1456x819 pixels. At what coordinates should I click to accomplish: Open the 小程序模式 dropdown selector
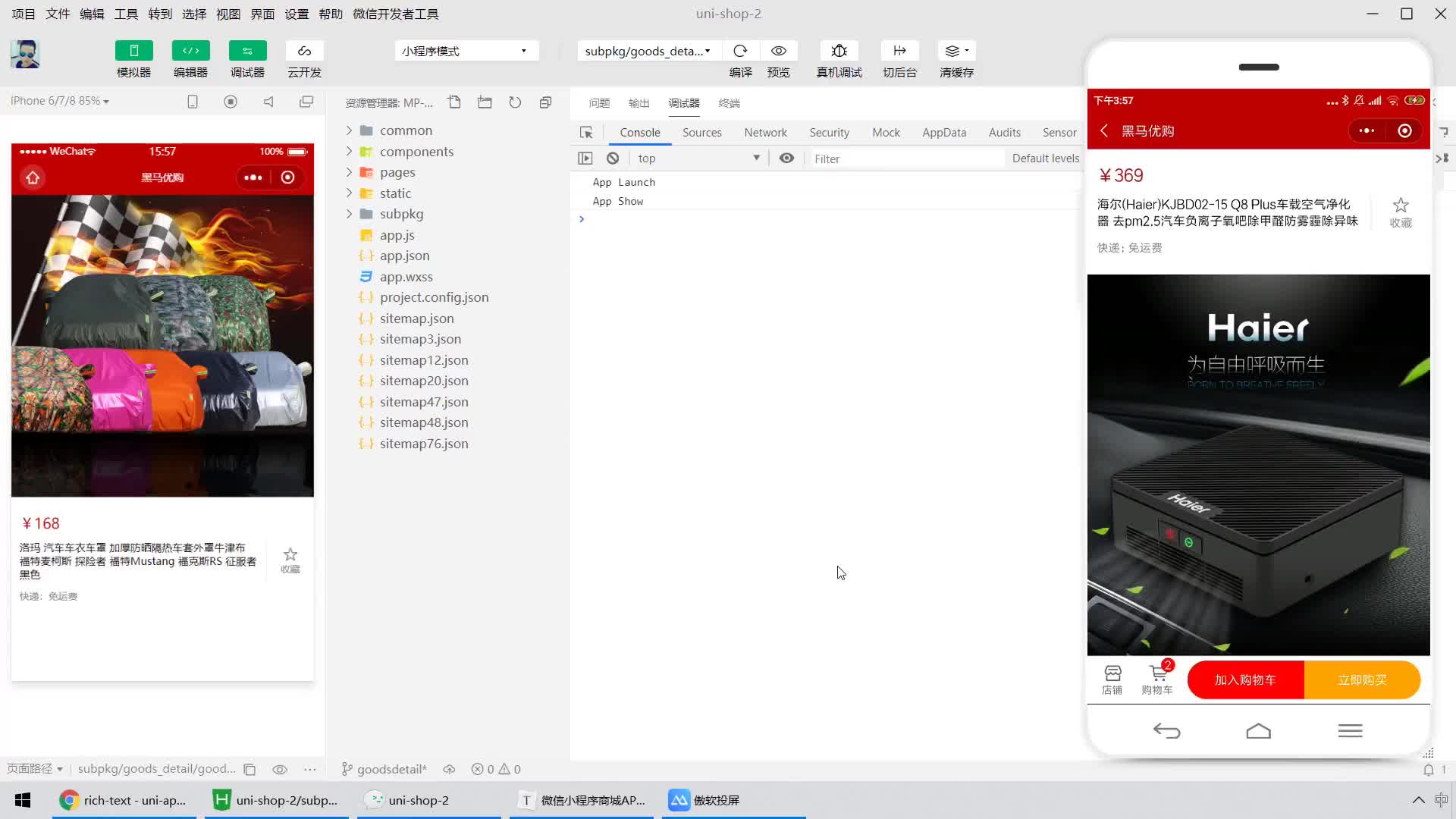(x=466, y=50)
